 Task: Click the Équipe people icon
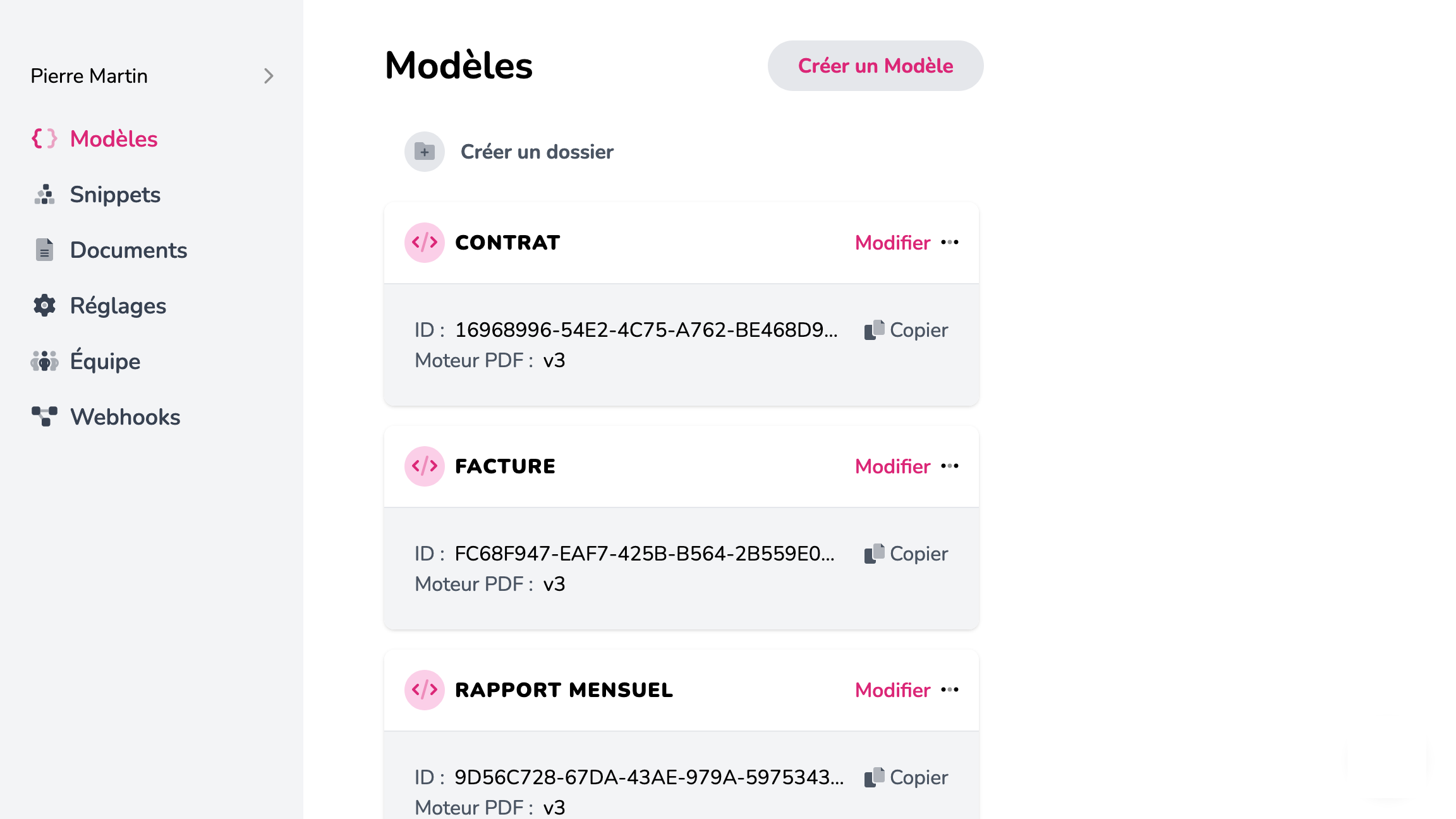[x=44, y=361]
